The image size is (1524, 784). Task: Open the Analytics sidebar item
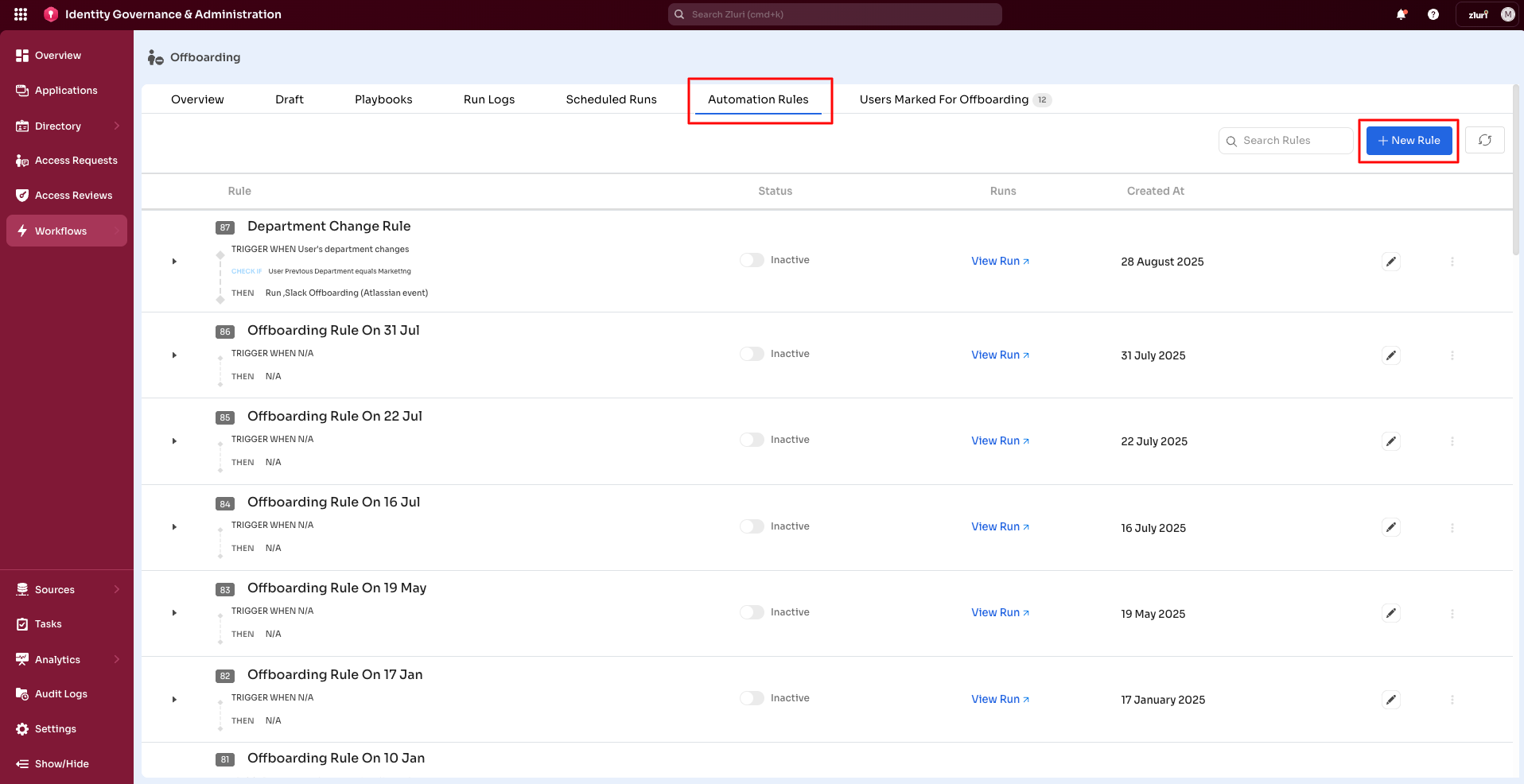pyautogui.click(x=56, y=659)
